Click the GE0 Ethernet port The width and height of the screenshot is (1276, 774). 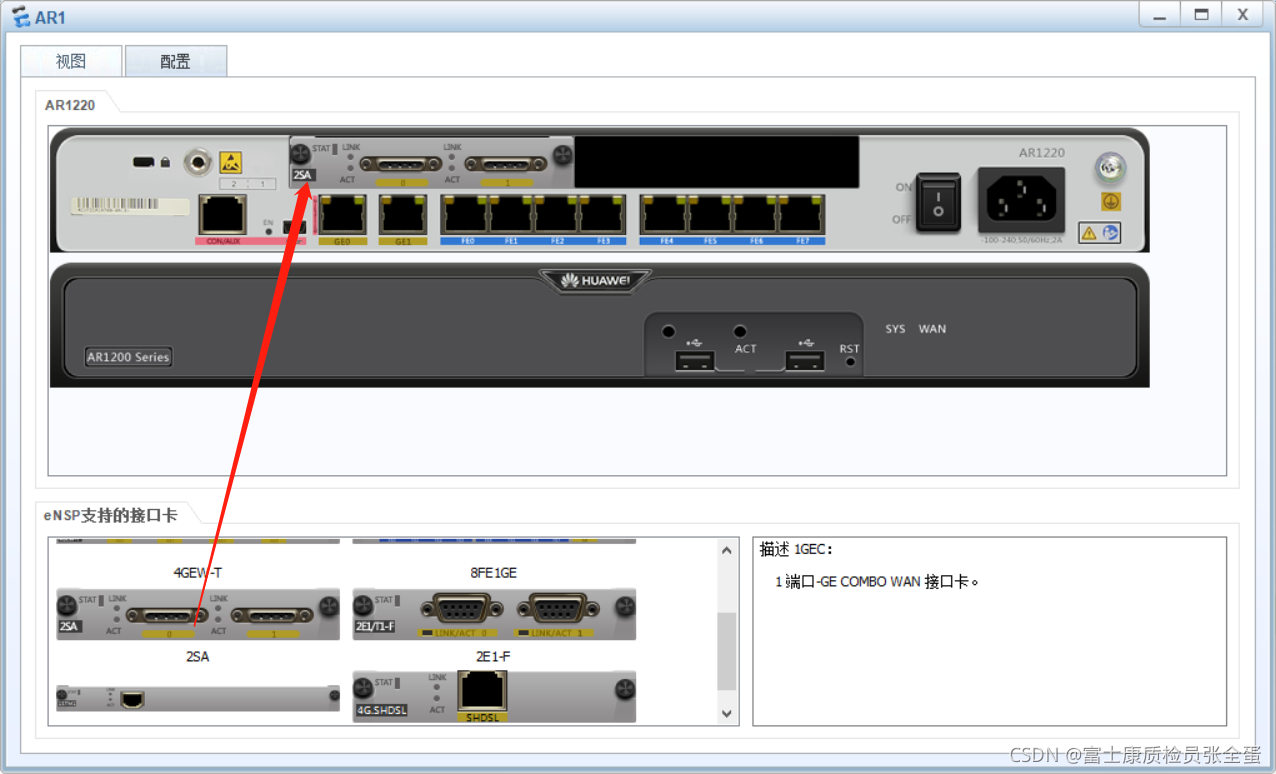pos(342,214)
